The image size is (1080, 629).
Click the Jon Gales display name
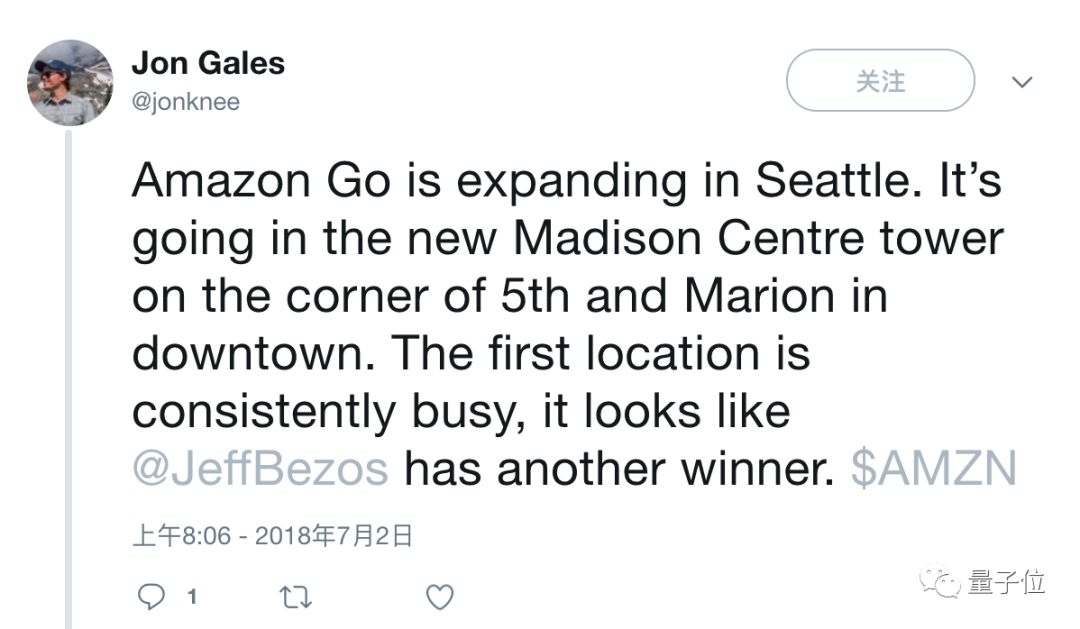coord(208,63)
